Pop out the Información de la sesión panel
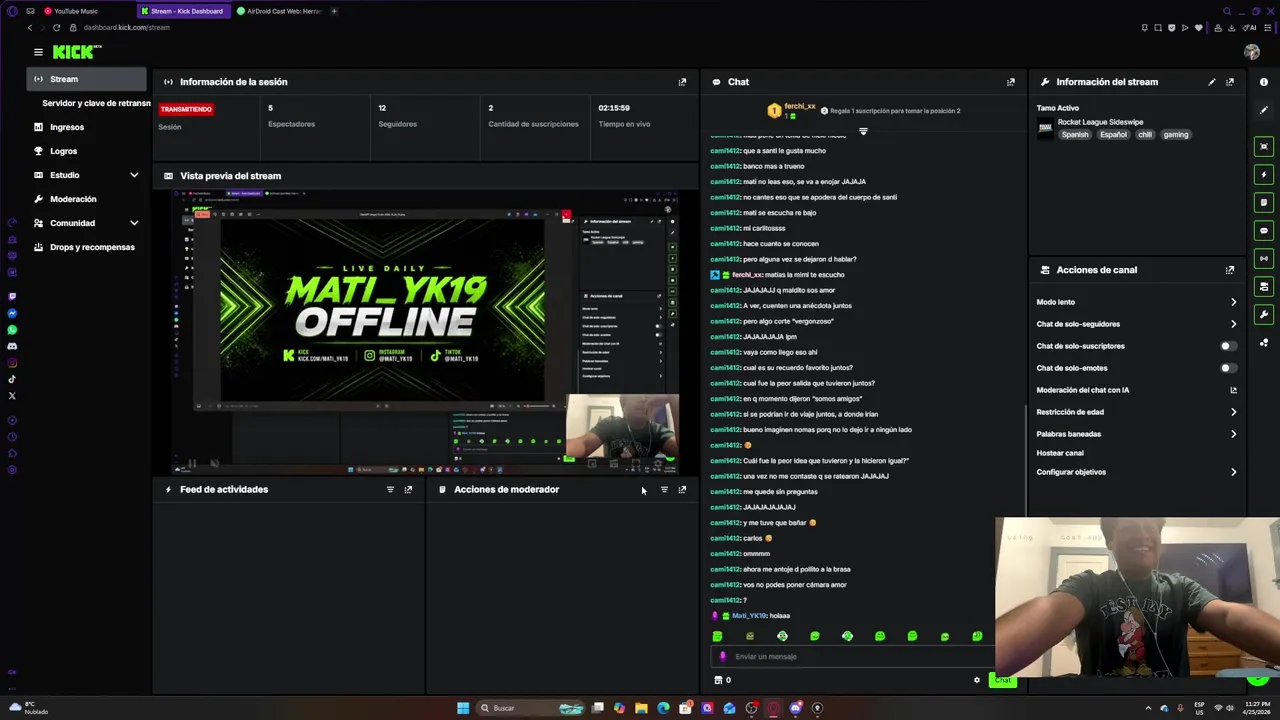This screenshot has height=720, width=1280. (682, 82)
